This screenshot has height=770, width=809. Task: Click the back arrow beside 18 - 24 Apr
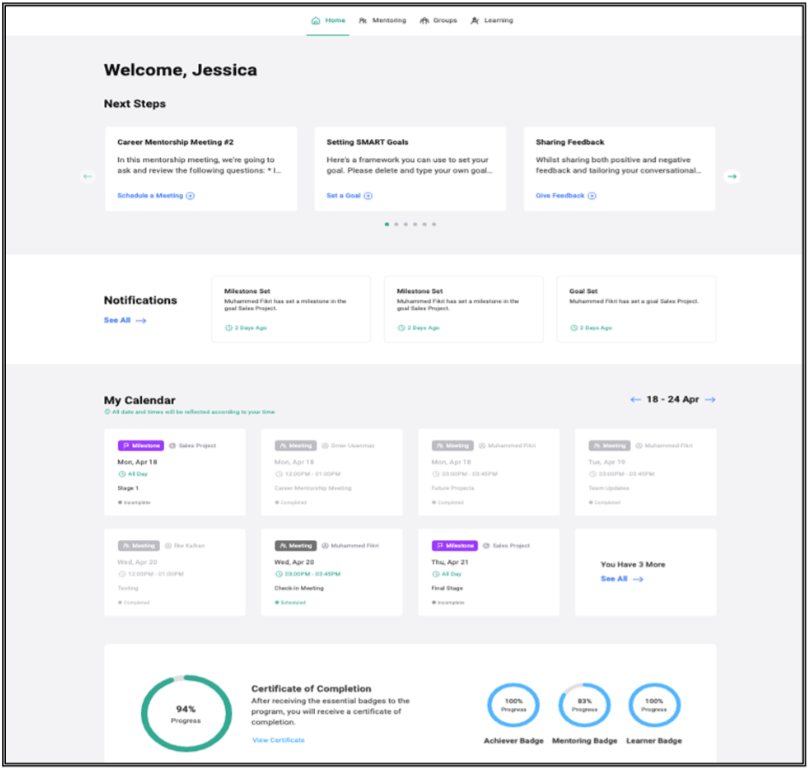[x=635, y=398]
